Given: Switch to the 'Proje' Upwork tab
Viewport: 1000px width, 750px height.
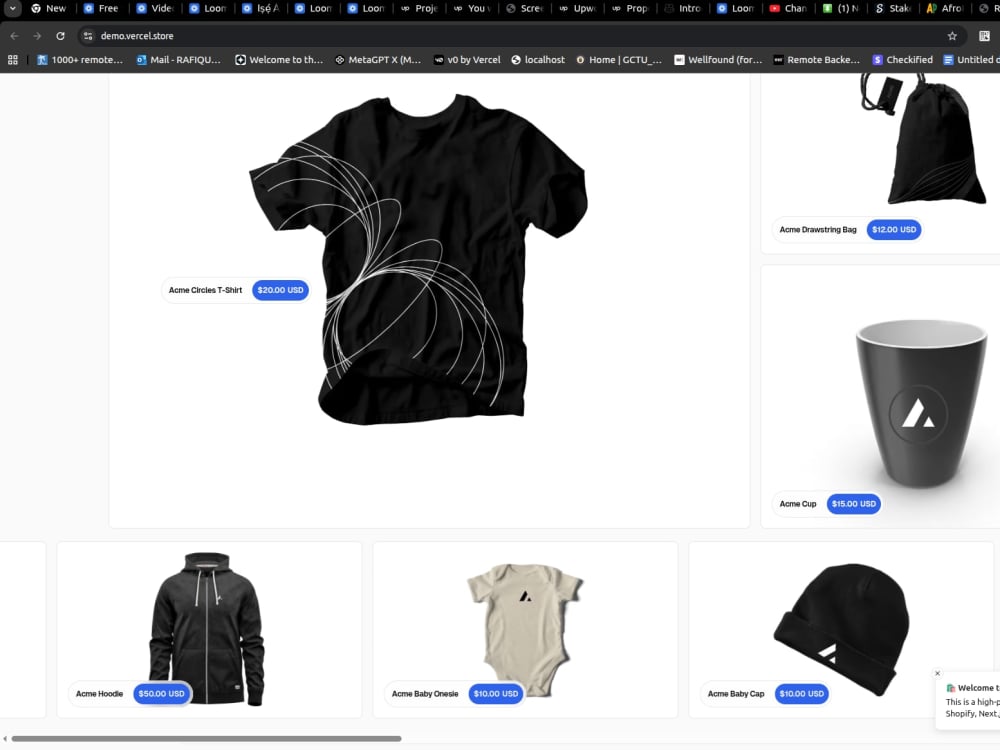Looking at the screenshot, I should 419,8.
